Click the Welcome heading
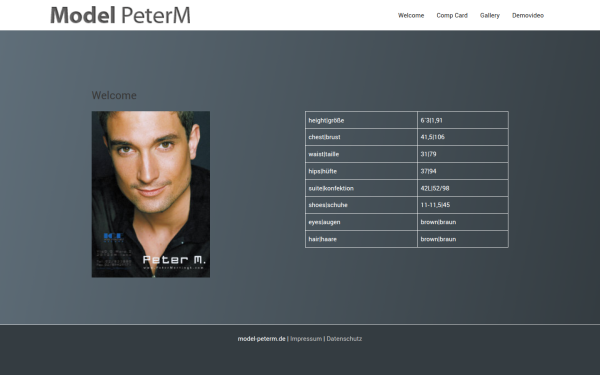The image size is (600, 375). pos(114,95)
